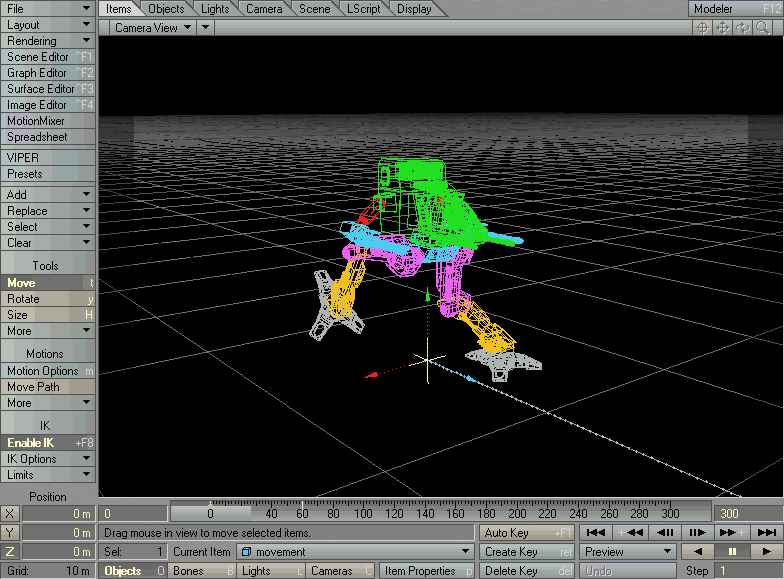The height and width of the screenshot is (579, 784).
Task: Switch to Bones edit mode
Action: tap(202, 570)
